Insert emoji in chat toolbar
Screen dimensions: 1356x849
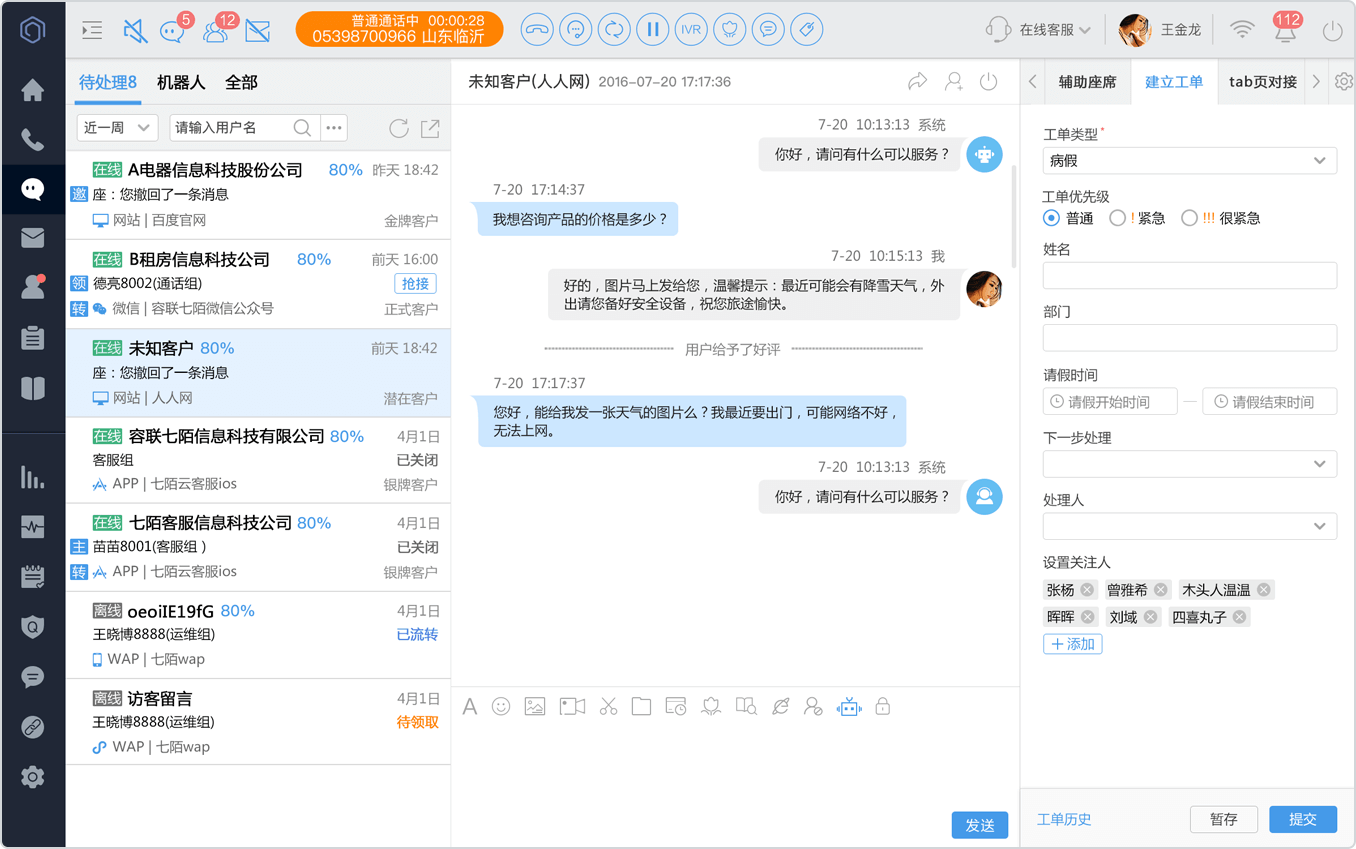(x=502, y=707)
